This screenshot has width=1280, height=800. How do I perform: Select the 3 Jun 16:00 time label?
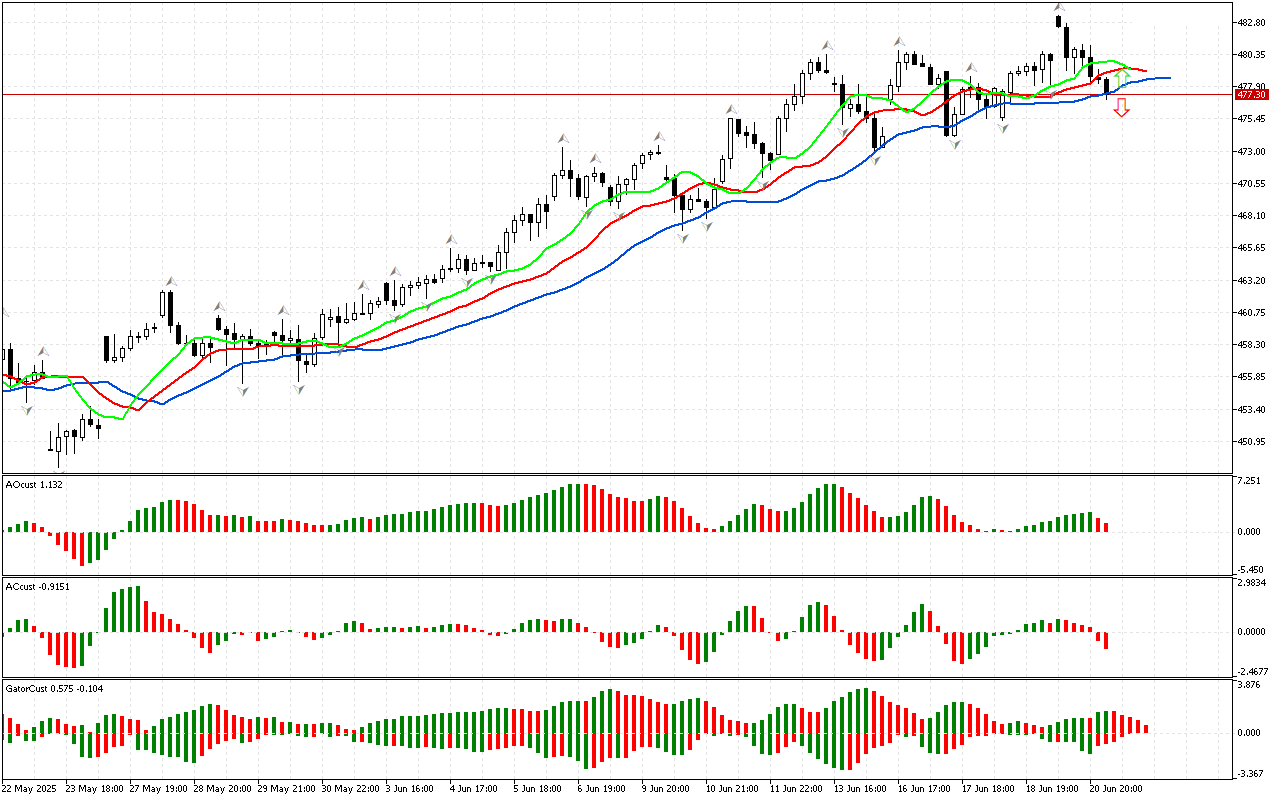coord(411,788)
